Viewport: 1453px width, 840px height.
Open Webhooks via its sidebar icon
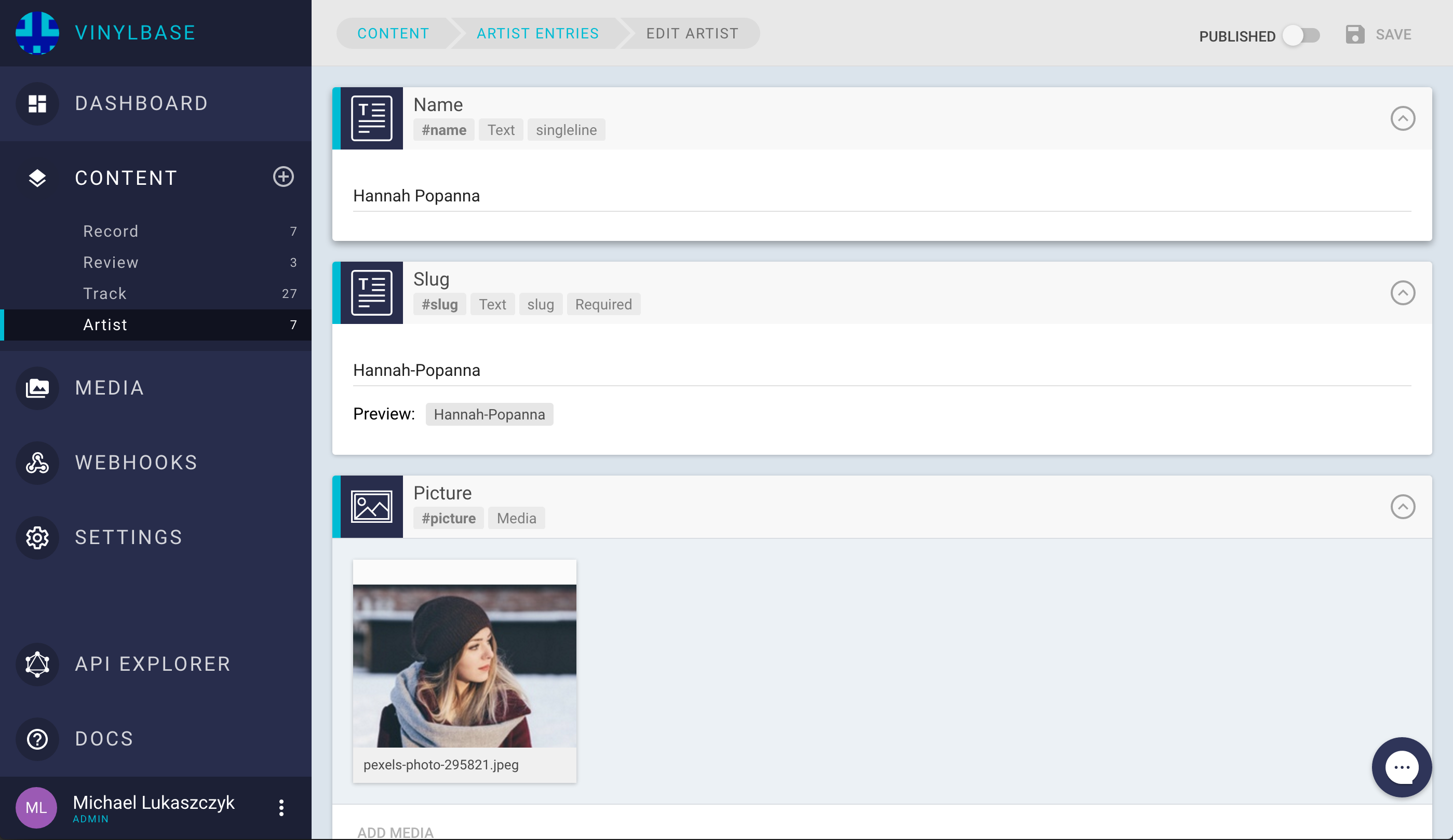coord(37,463)
